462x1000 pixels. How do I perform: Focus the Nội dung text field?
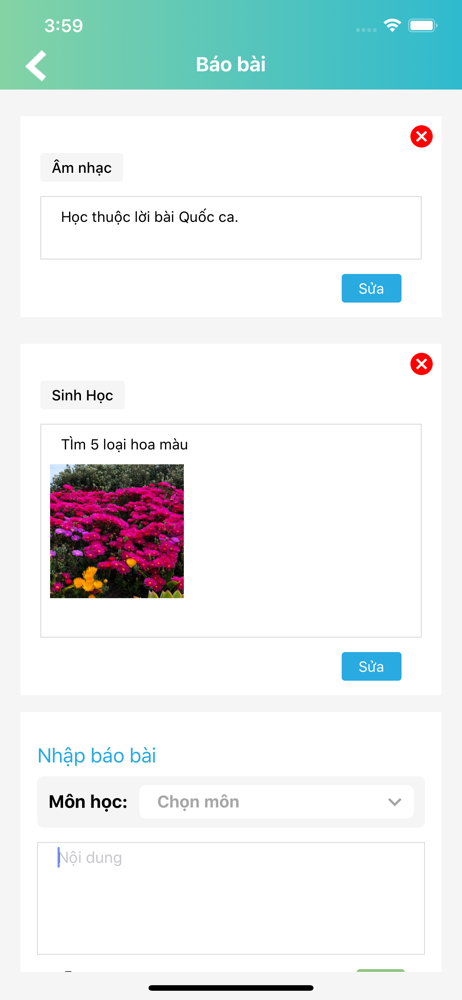(x=231, y=898)
